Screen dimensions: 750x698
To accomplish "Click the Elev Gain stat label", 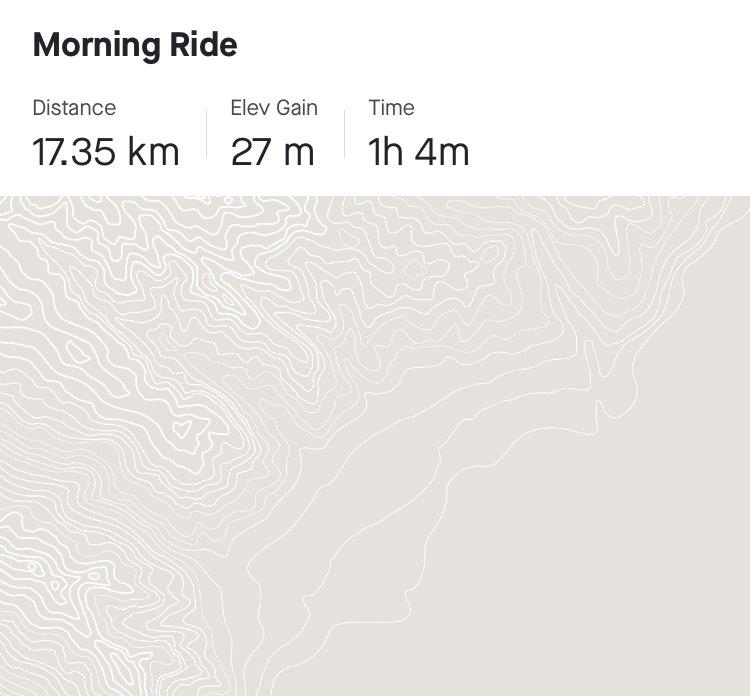I will pyautogui.click(x=274, y=108).
